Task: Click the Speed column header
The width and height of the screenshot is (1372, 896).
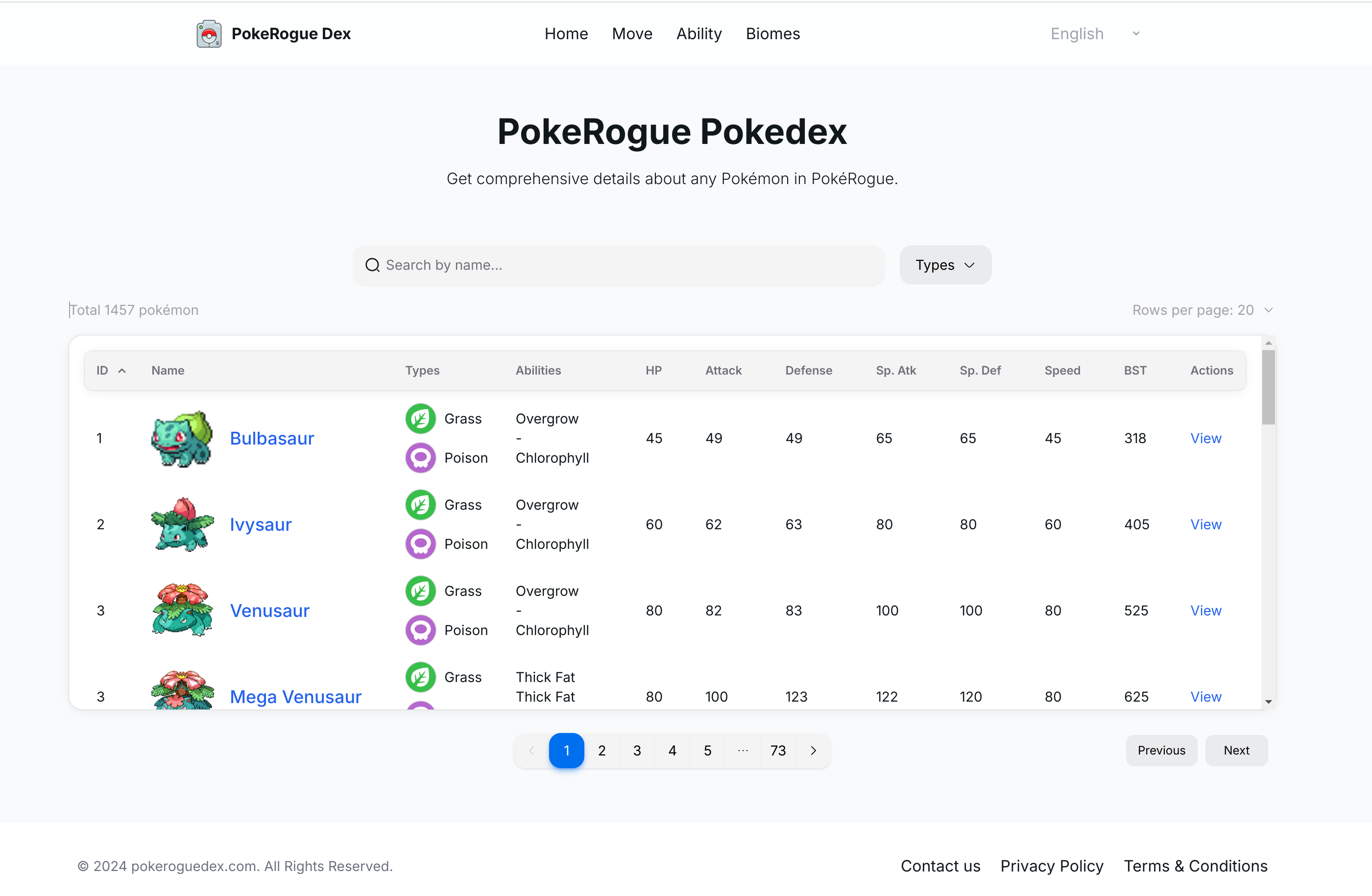Action: click(1062, 371)
